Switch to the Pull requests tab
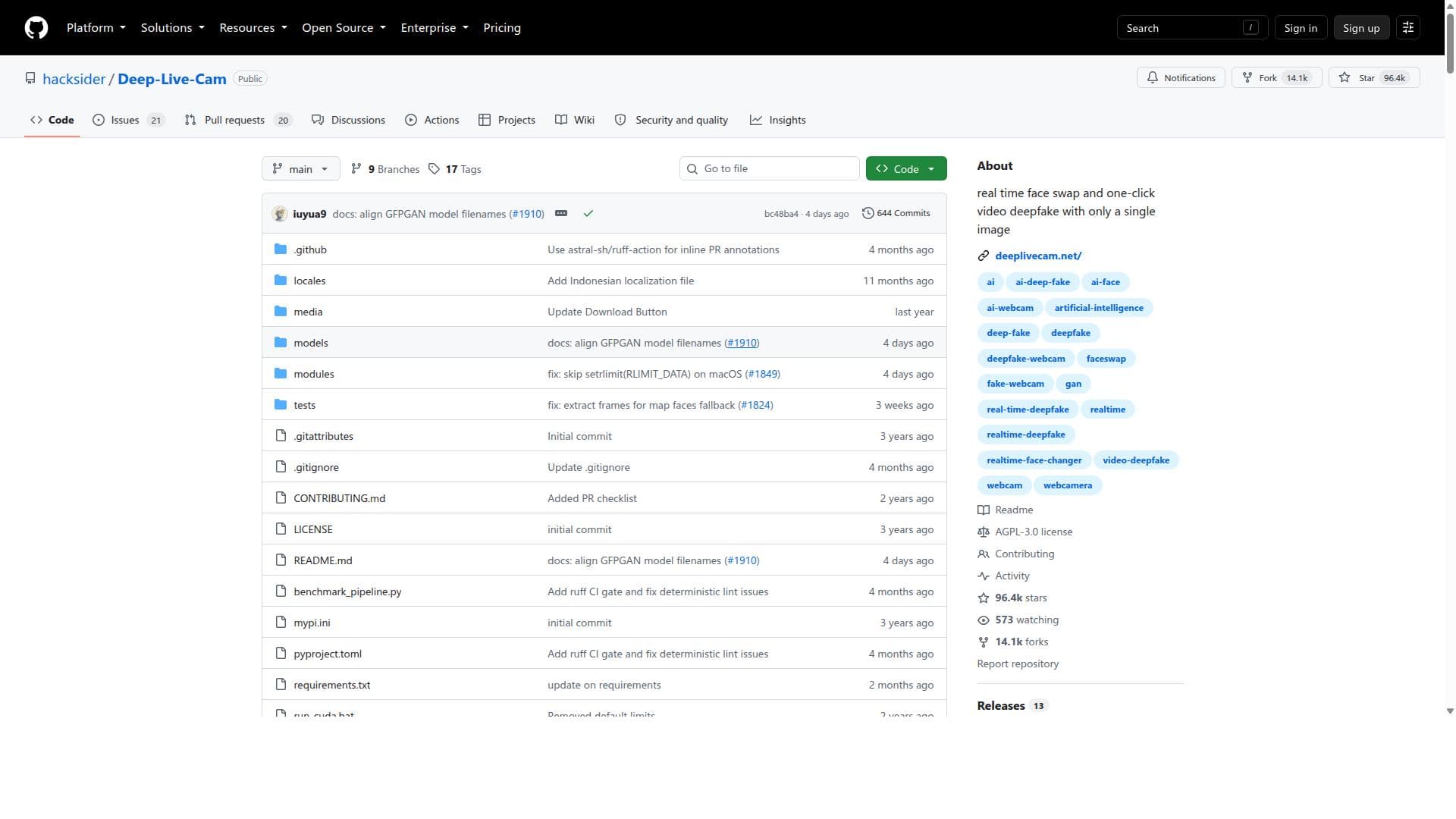 point(238,121)
